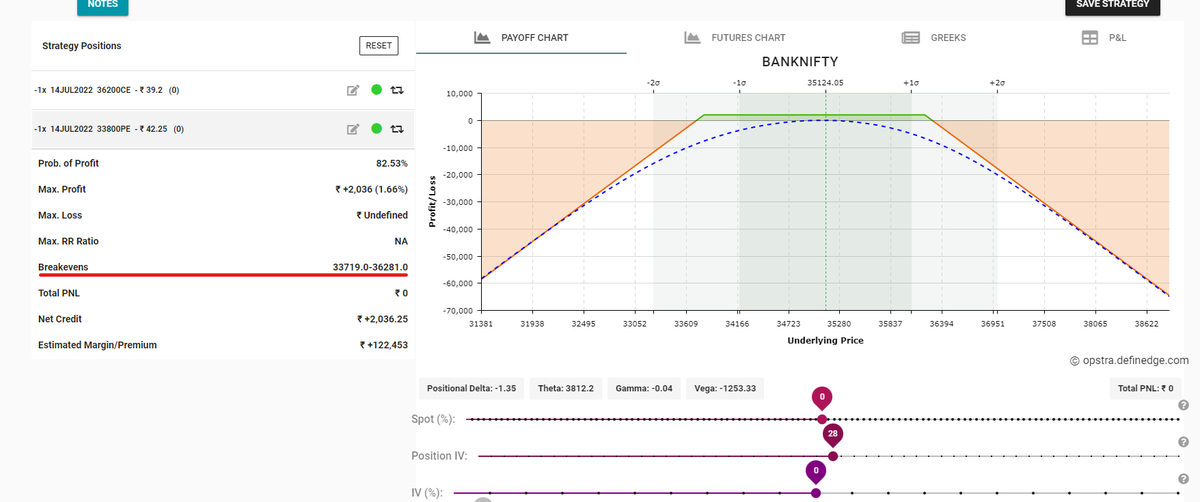Click the SAVE STRATEGY button

pyautogui.click(x=1113, y=6)
